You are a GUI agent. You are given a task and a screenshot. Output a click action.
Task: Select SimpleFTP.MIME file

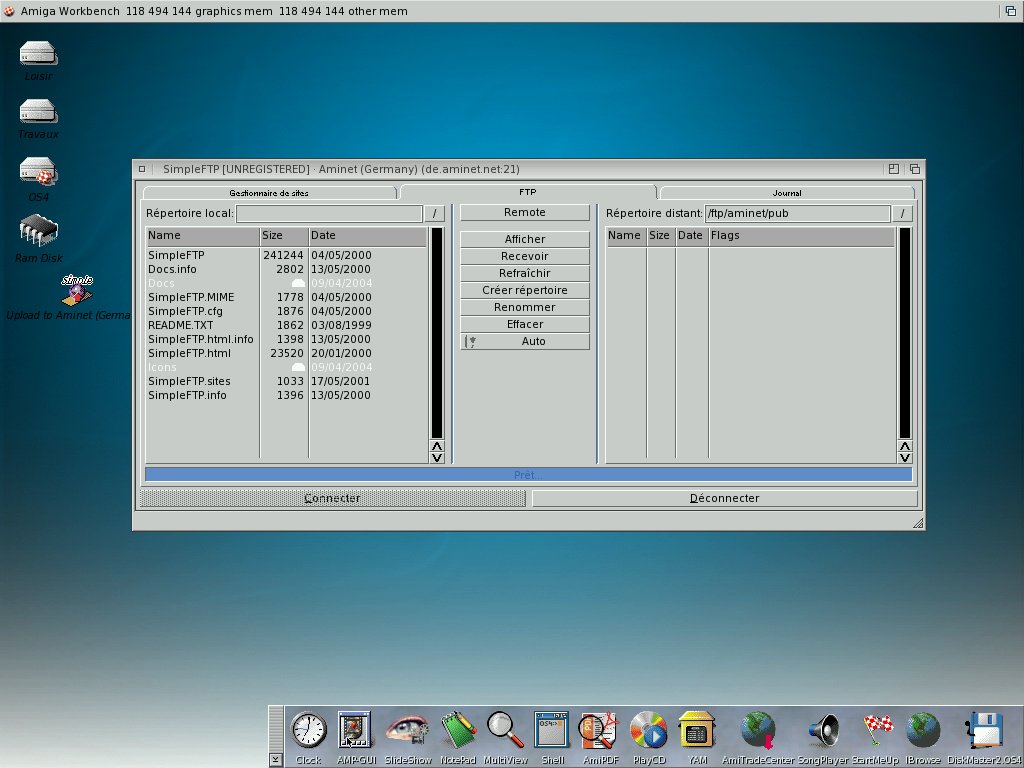coord(287,297)
